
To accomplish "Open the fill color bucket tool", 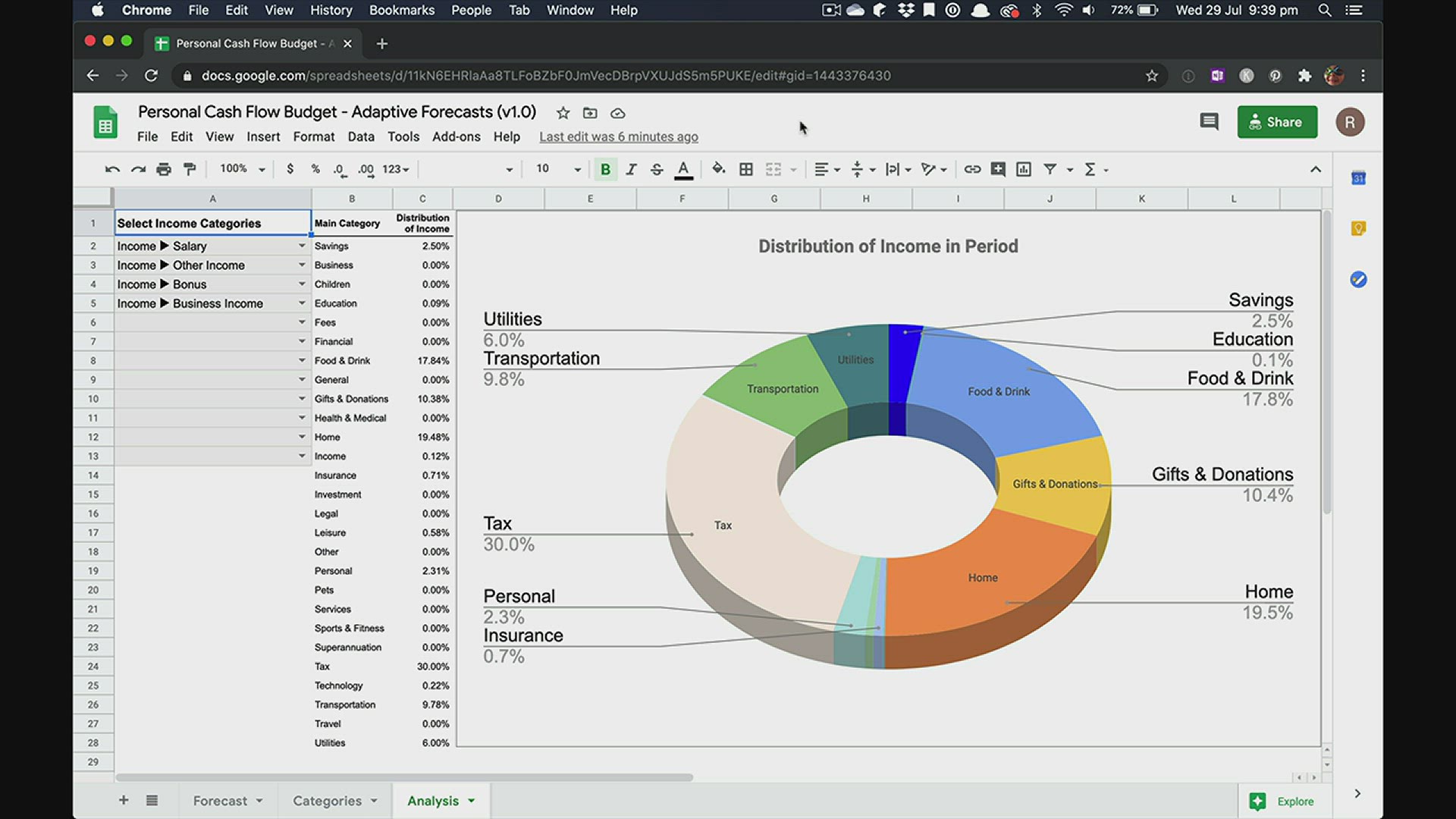I will coord(718,169).
